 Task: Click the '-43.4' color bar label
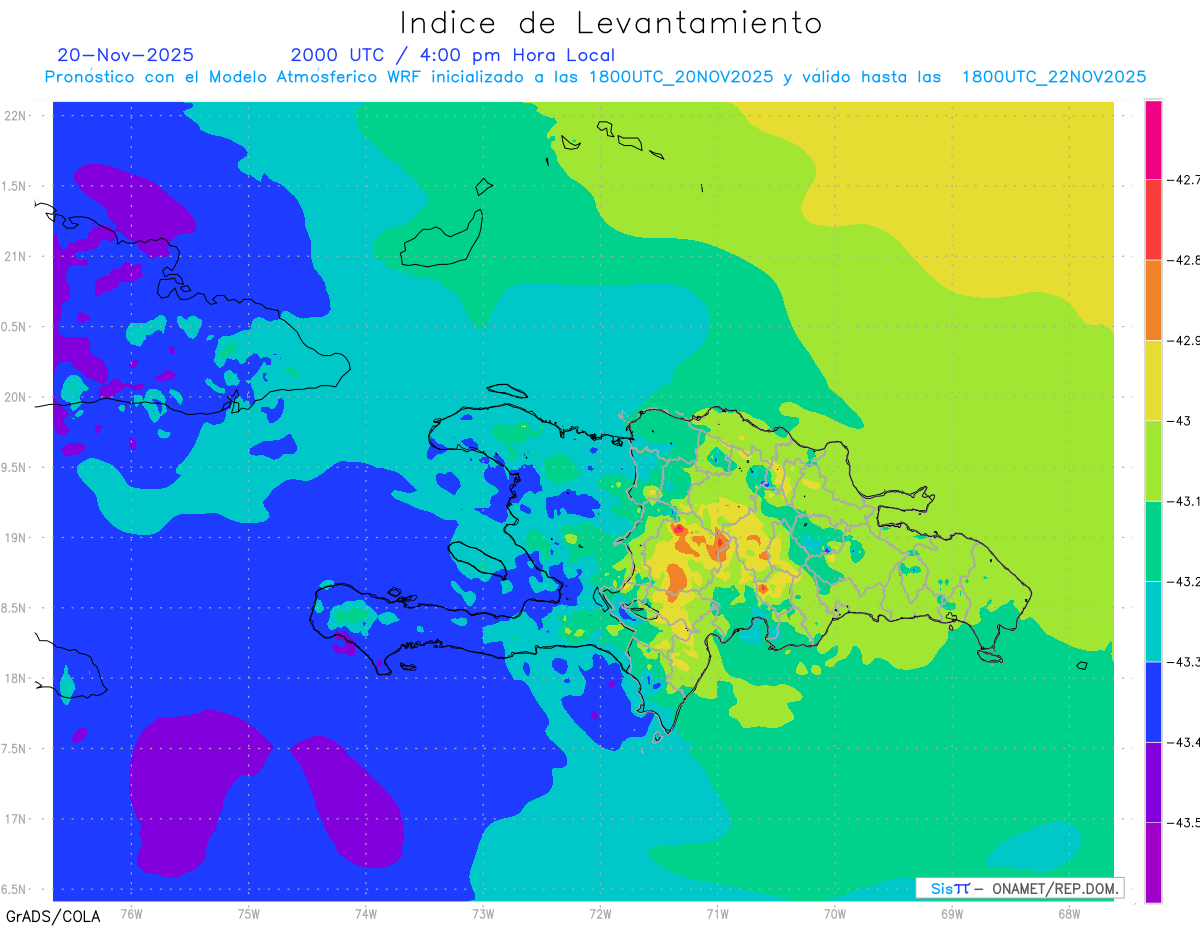click(x=1185, y=742)
